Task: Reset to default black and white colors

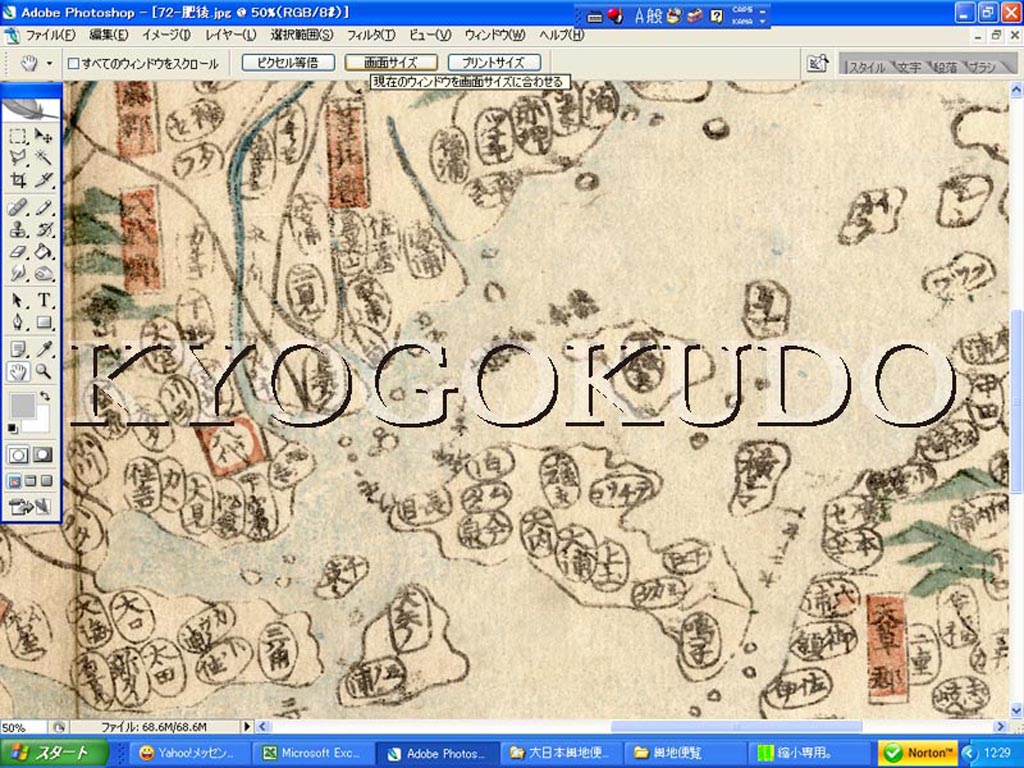Action: click(x=12, y=428)
